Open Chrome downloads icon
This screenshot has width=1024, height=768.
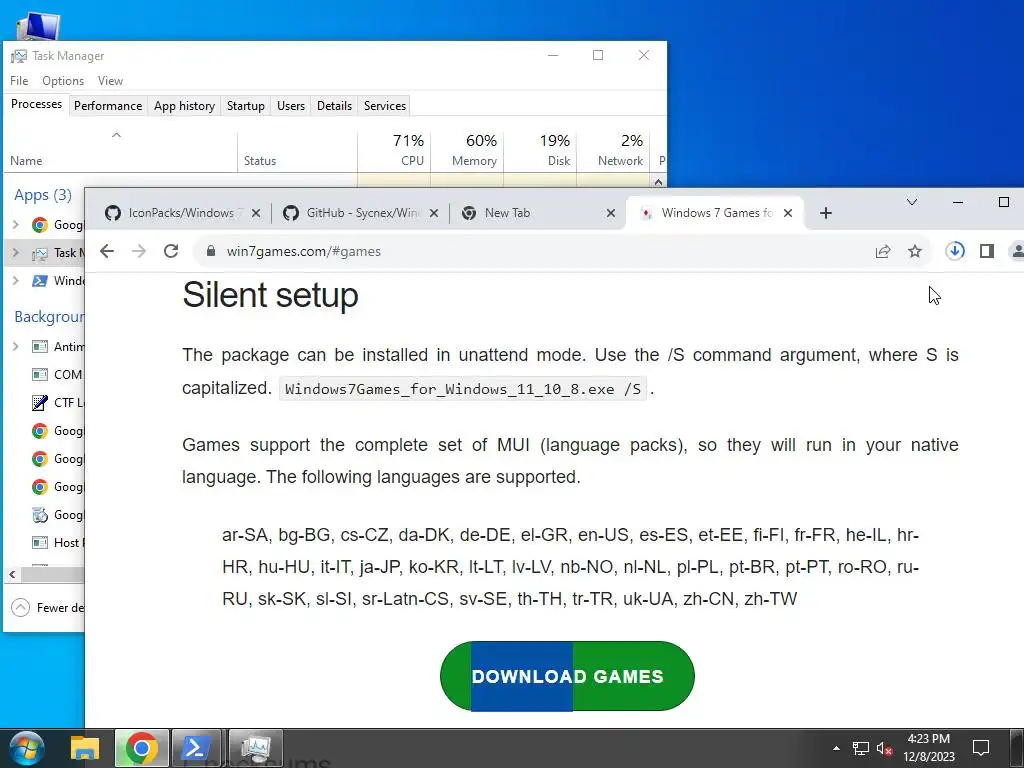pyautogui.click(x=955, y=251)
